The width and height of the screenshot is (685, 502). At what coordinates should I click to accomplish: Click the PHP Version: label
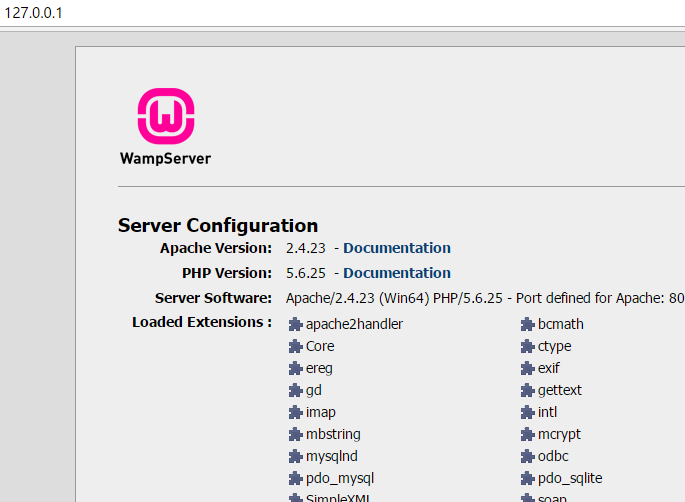227,273
